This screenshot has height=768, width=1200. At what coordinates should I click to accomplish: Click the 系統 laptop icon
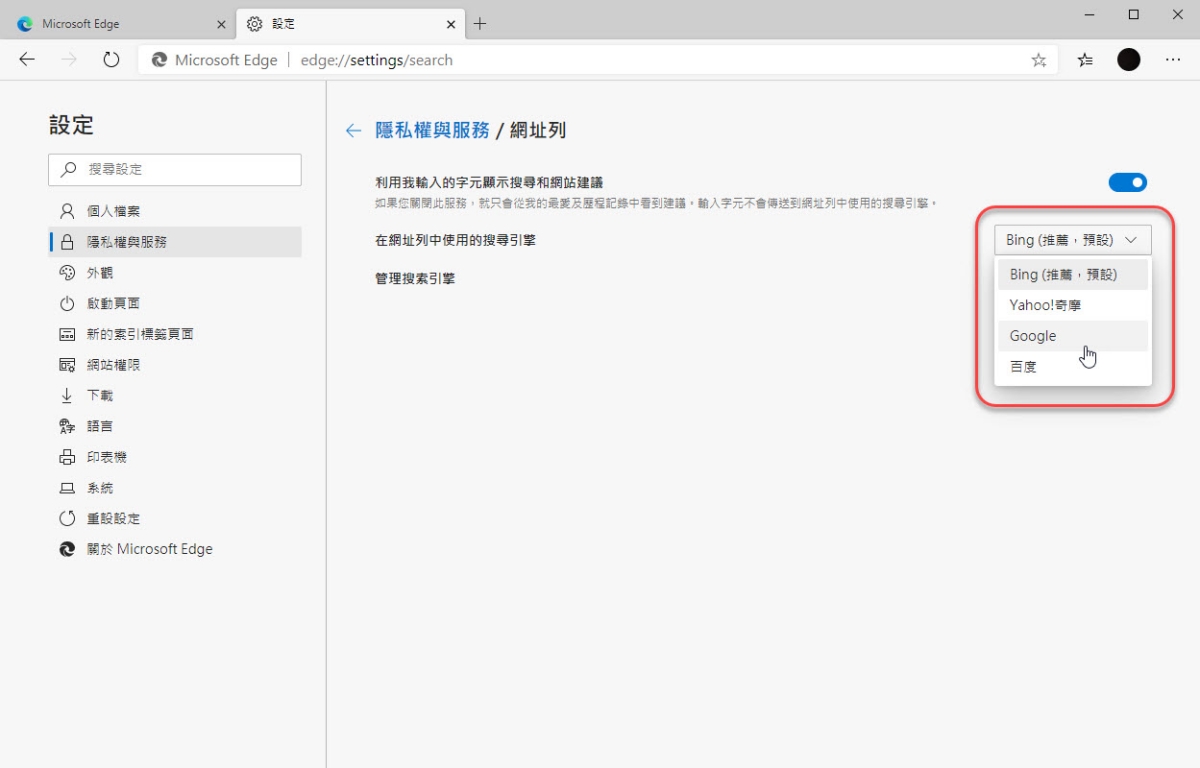(67, 488)
